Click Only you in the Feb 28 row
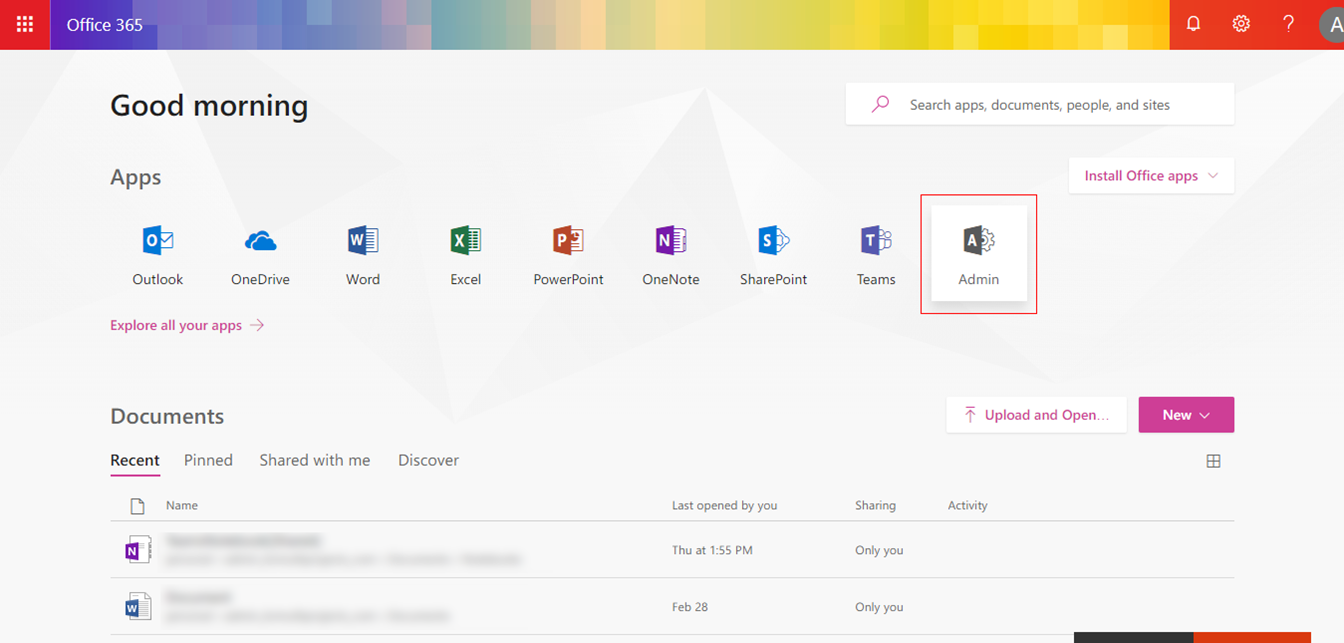This screenshot has height=643, width=1344. (879, 607)
